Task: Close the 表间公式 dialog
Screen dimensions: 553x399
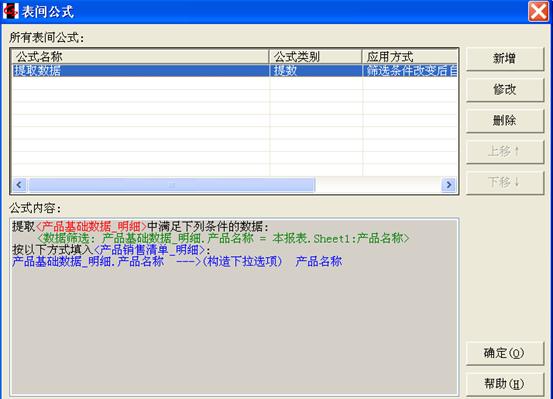Action: pyautogui.click(x=539, y=11)
